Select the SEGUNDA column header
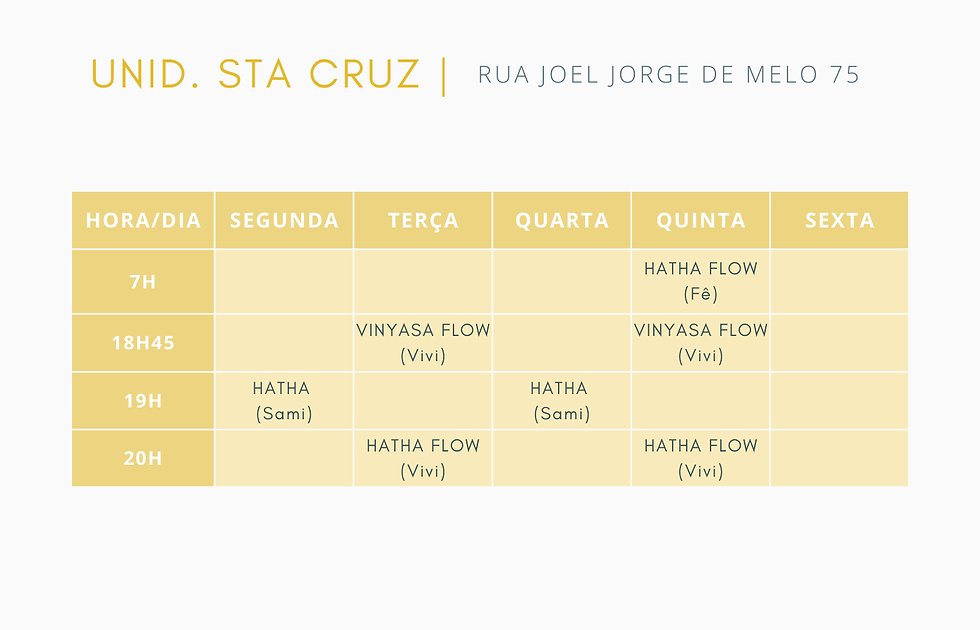Screen dimensions: 980x630 pyautogui.click(x=284, y=220)
